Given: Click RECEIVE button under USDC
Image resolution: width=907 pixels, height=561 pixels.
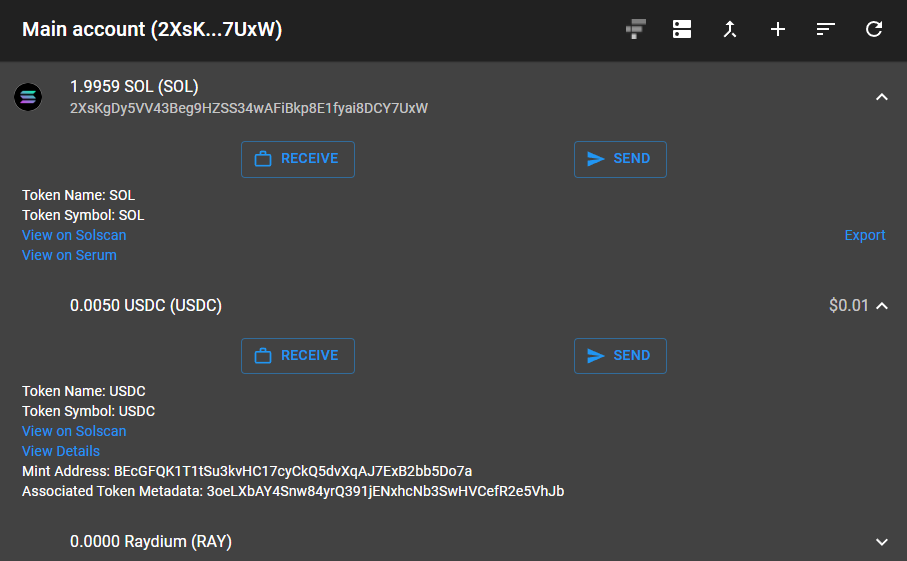Looking at the screenshot, I should [298, 356].
